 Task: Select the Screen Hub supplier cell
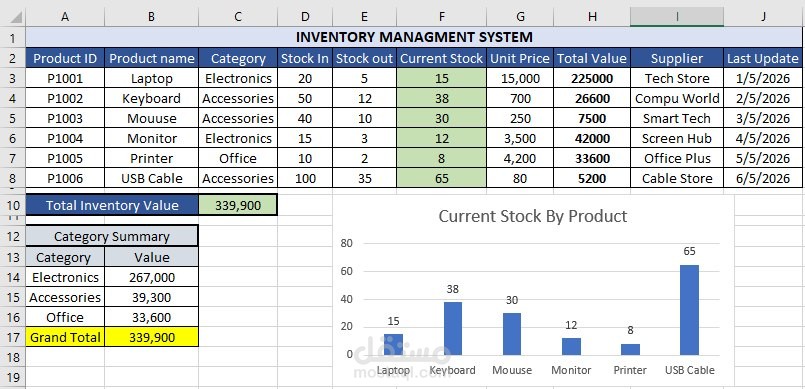[677, 139]
